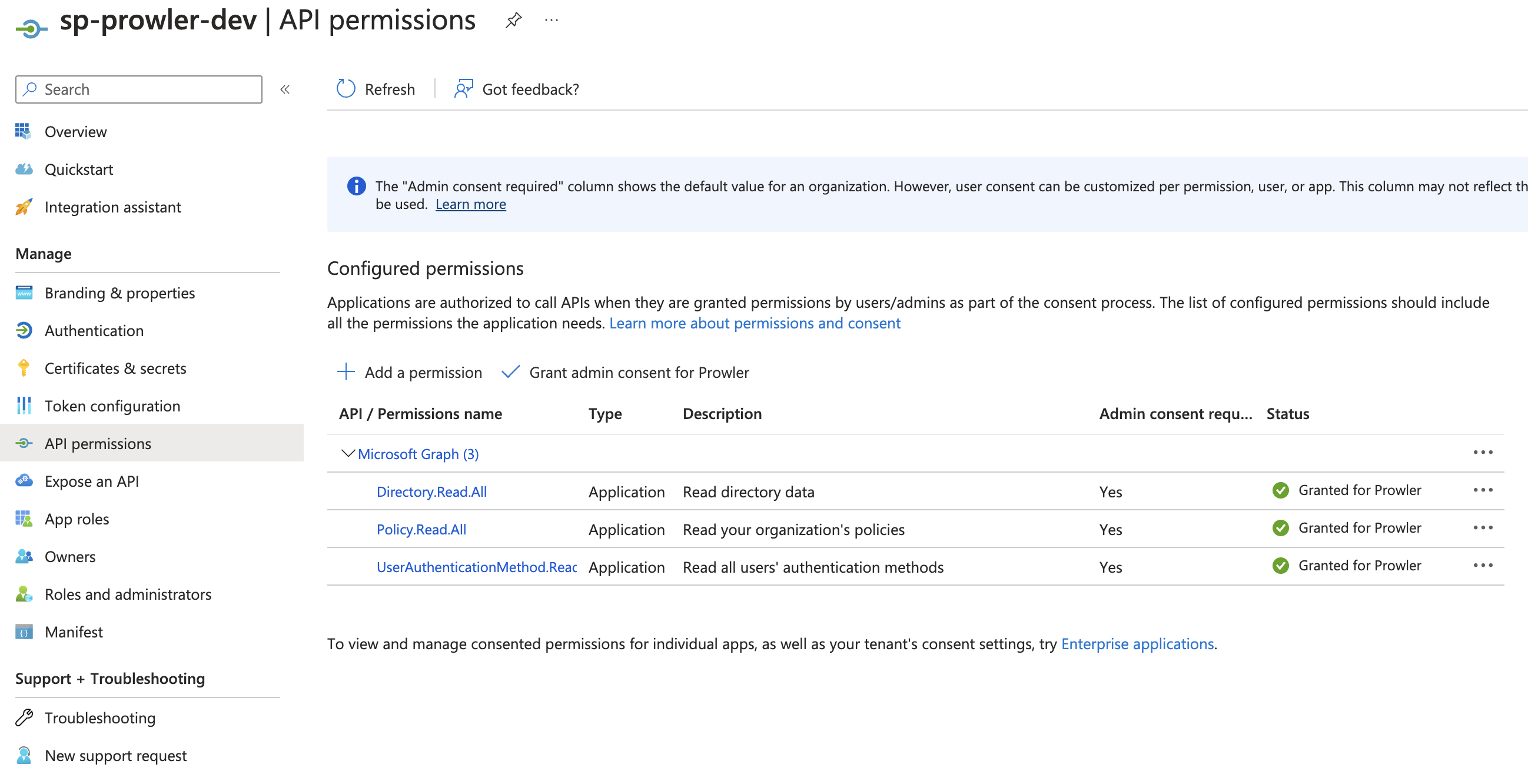Click the Manifest icon
Image resolution: width=1528 pixels, height=784 pixels.
click(24, 632)
